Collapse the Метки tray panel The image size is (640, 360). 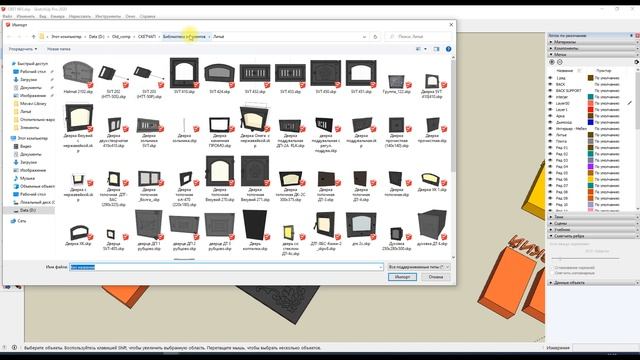593,54
